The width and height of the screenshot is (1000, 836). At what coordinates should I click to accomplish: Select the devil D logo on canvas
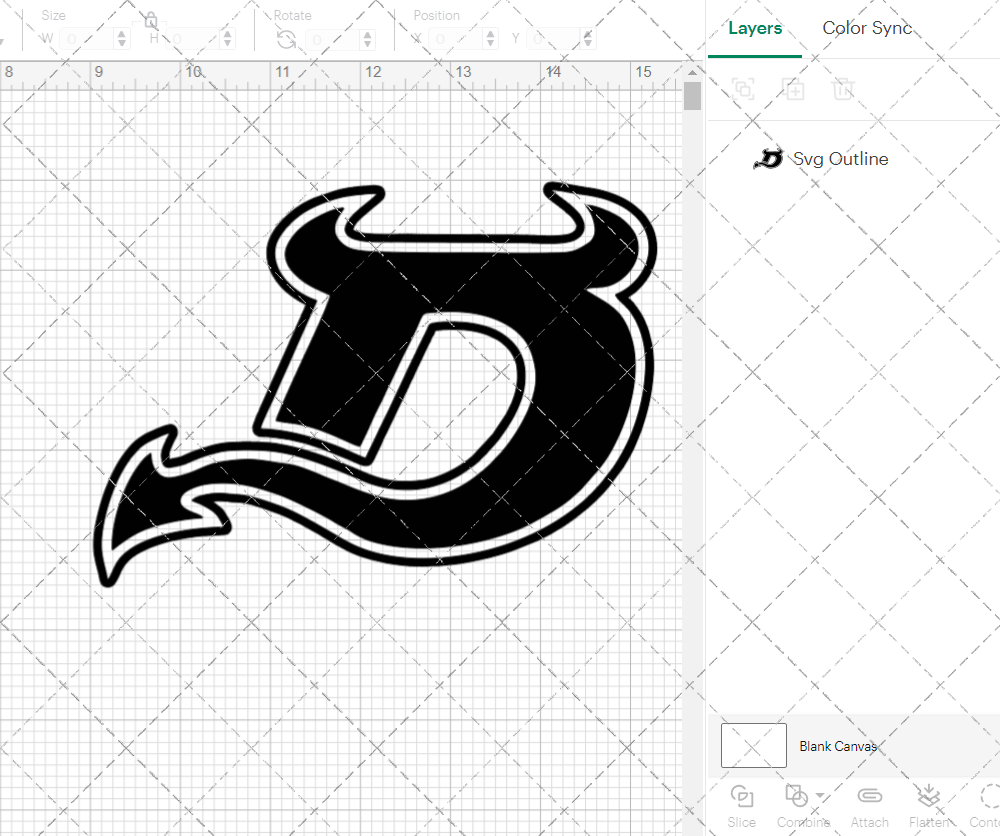375,385
